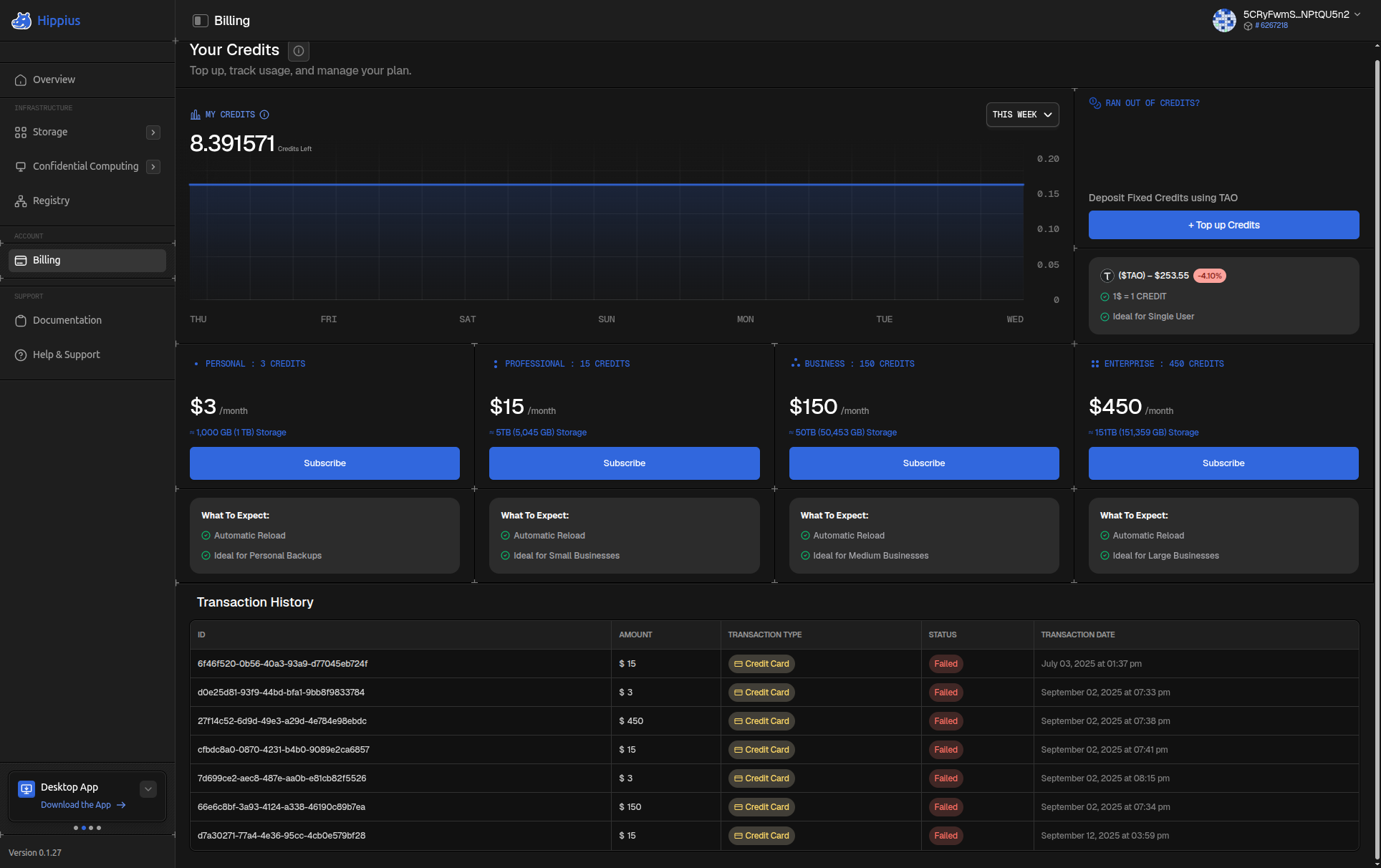Screen dimensions: 1381x868
Task: Click the TAO token T icon
Action: (1107, 276)
